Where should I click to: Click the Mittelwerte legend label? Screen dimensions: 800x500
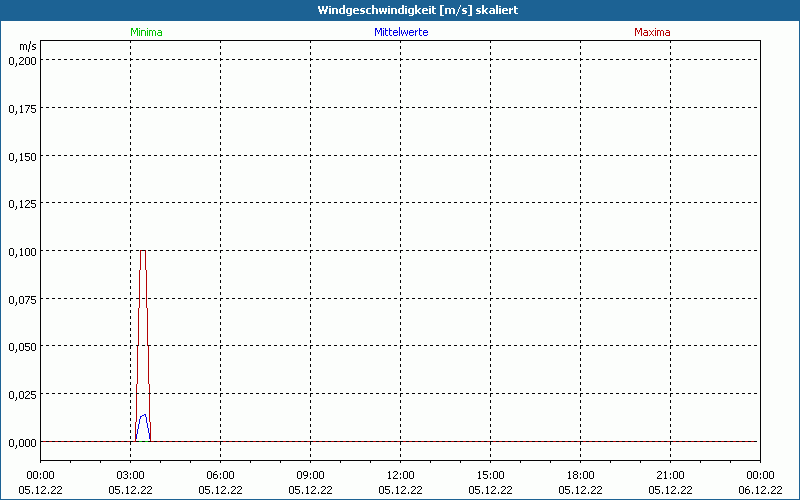coord(401,32)
